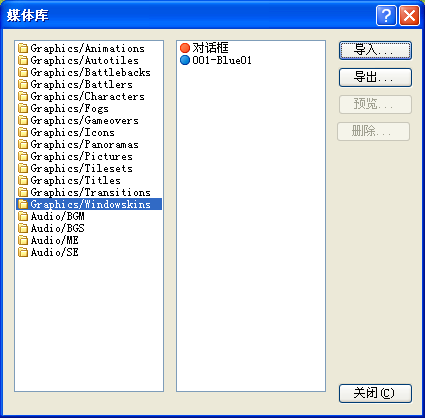Click the folder icon beside Graphics/Pictures
Screen dimensions: 425x418
pos(23,156)
